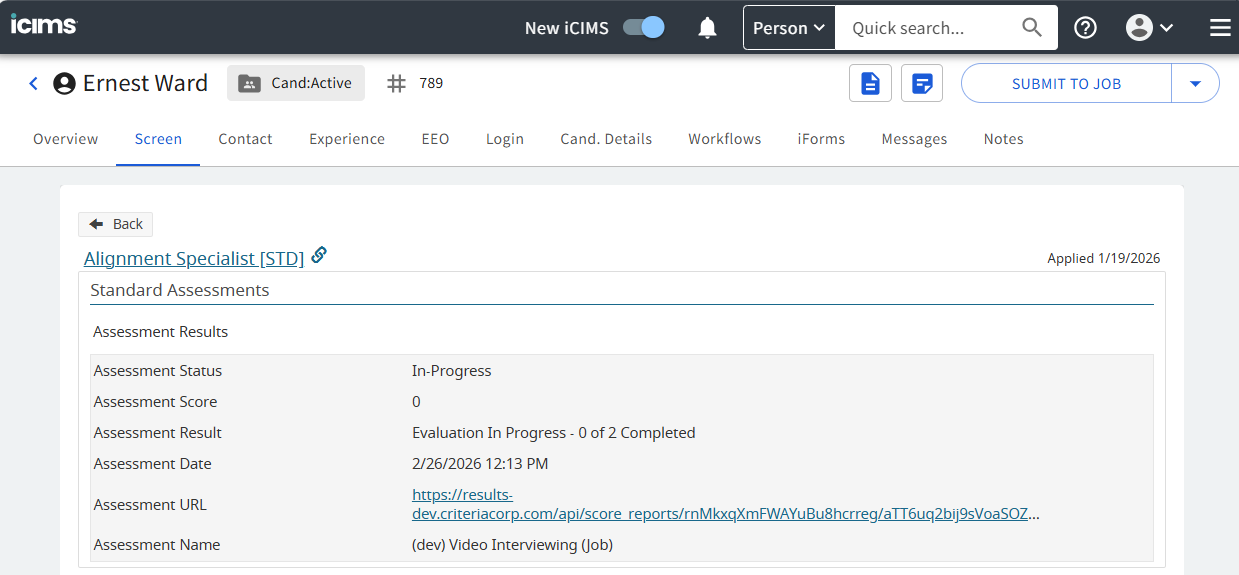Open the document icon button

870,83
